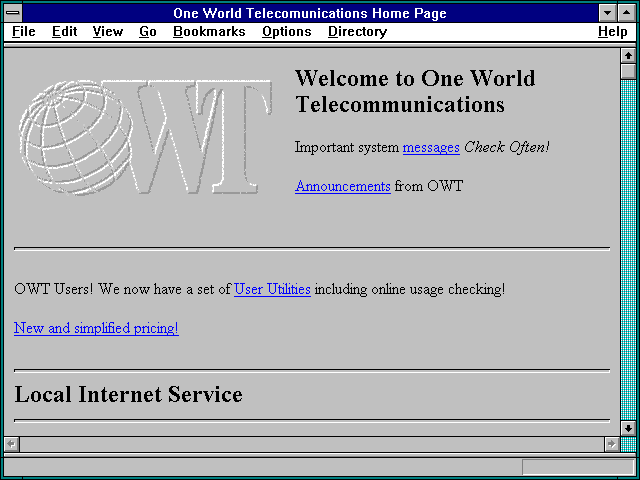Click the Welcome to One World Telecommunications heading
Viewport: 640px width, 480px height.
[415, 91]
